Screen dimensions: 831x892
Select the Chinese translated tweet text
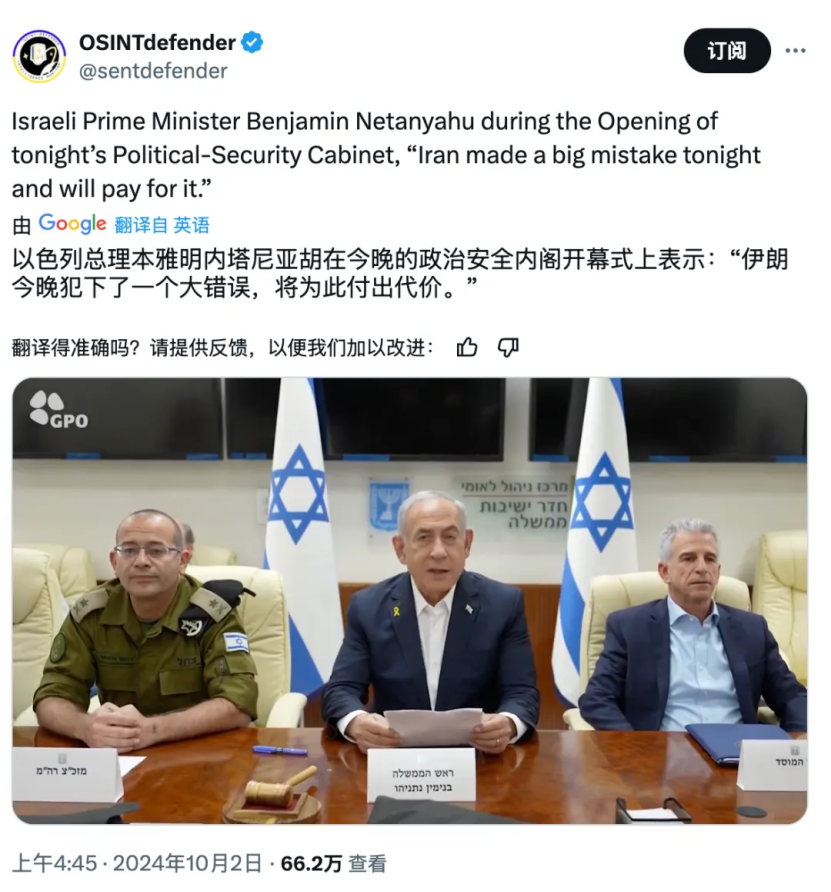click(400, 274)
